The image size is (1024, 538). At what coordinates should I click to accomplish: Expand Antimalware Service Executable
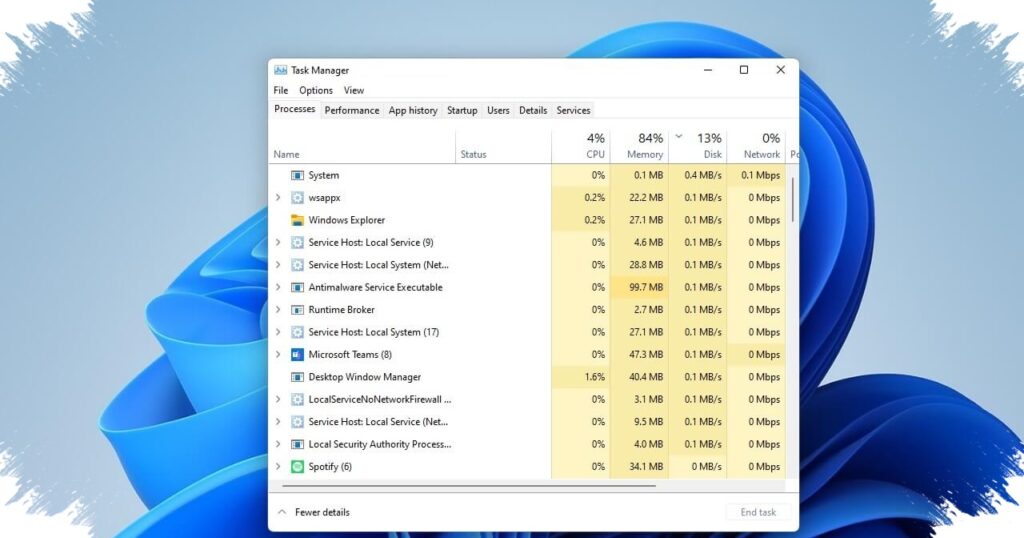278,287
